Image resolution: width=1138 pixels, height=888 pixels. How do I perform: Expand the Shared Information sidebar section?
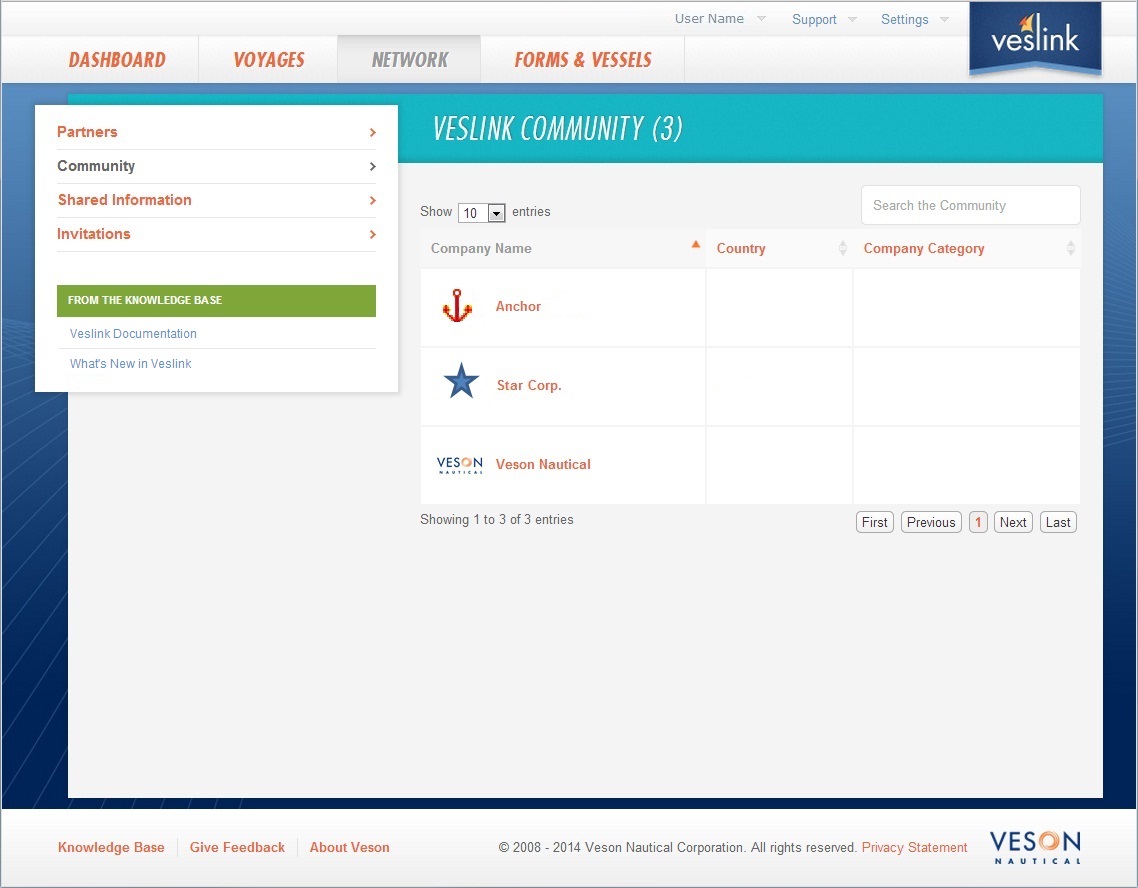coord(124,200)
